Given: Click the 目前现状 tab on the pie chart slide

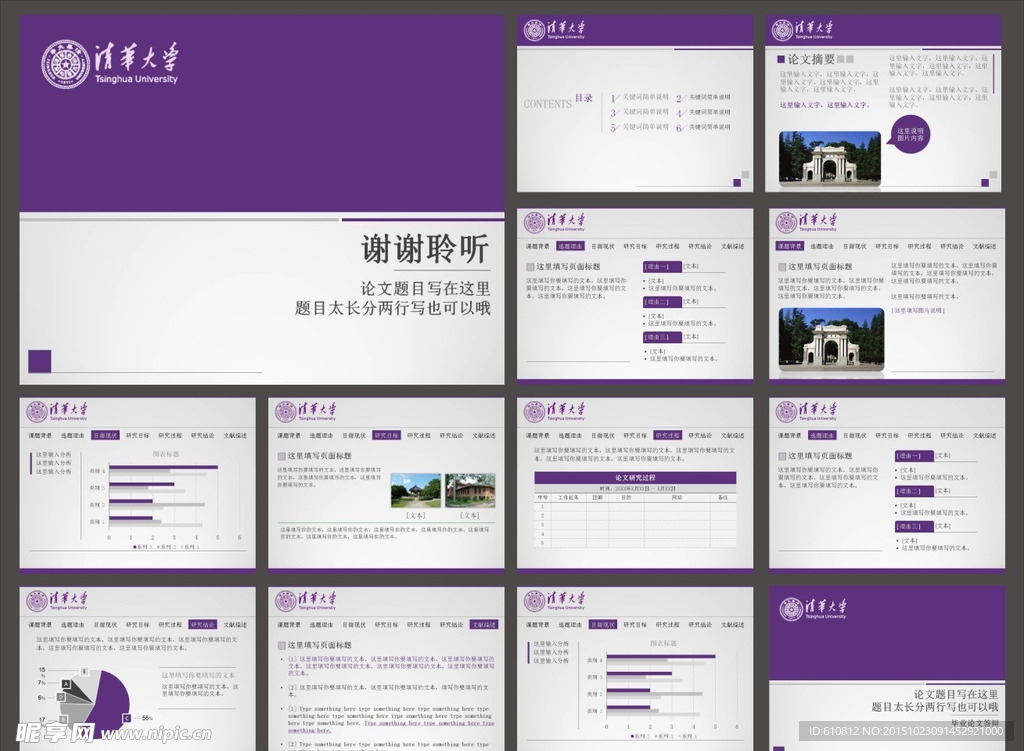Looking at the screenshot, I should coord(104,624).
